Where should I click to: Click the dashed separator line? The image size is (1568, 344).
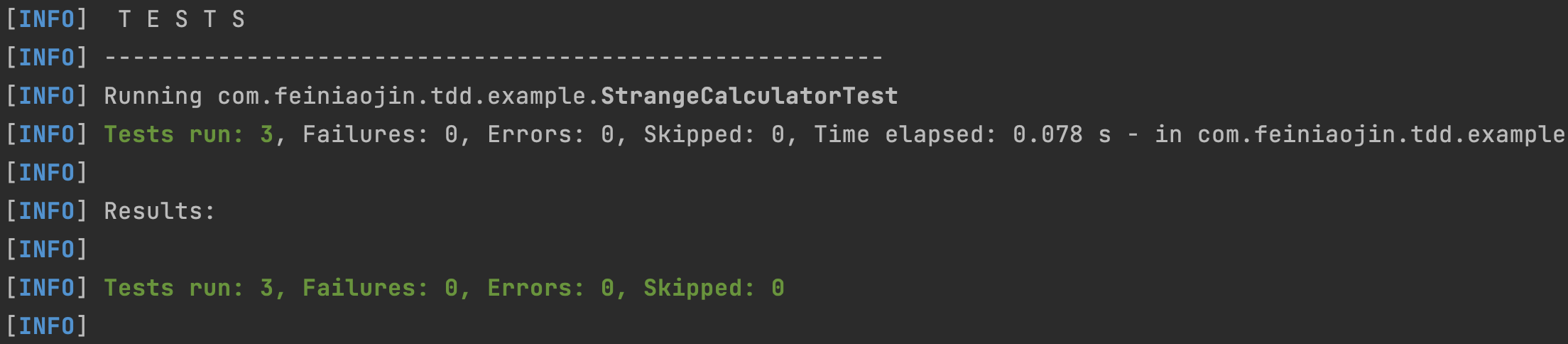494,58
